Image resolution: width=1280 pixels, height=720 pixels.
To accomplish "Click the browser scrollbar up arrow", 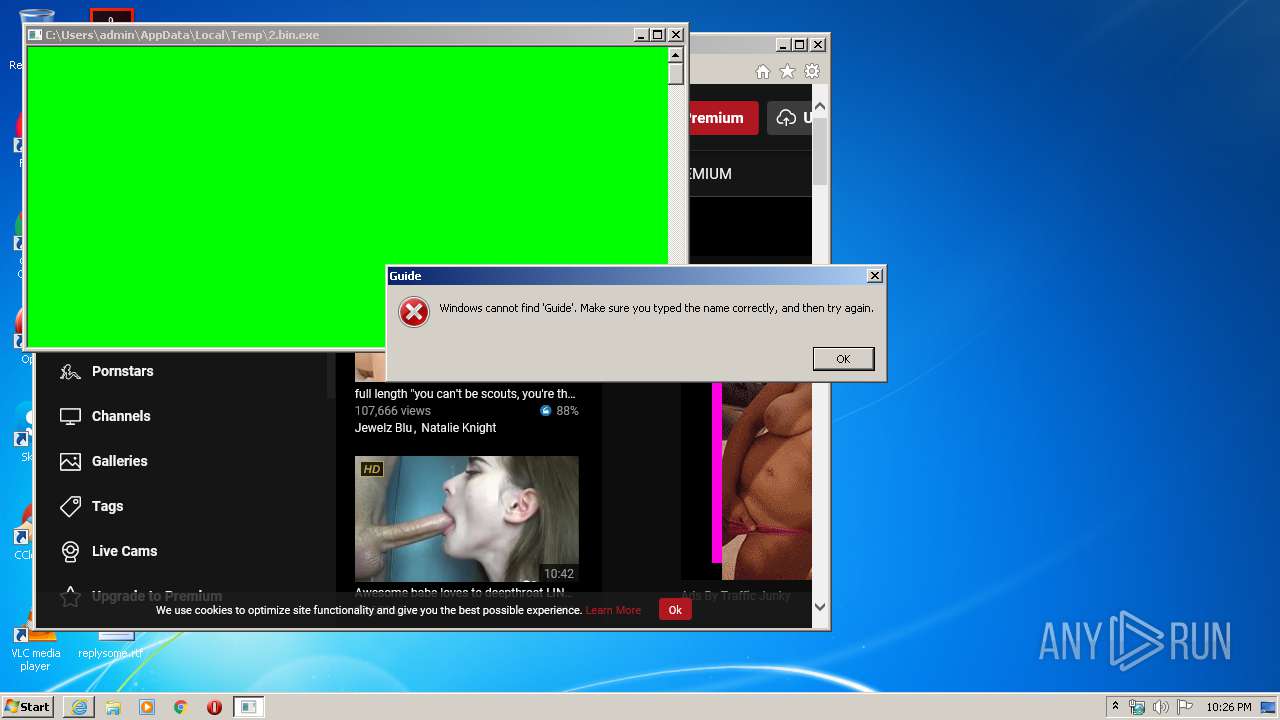I will (x=820, y=106).
